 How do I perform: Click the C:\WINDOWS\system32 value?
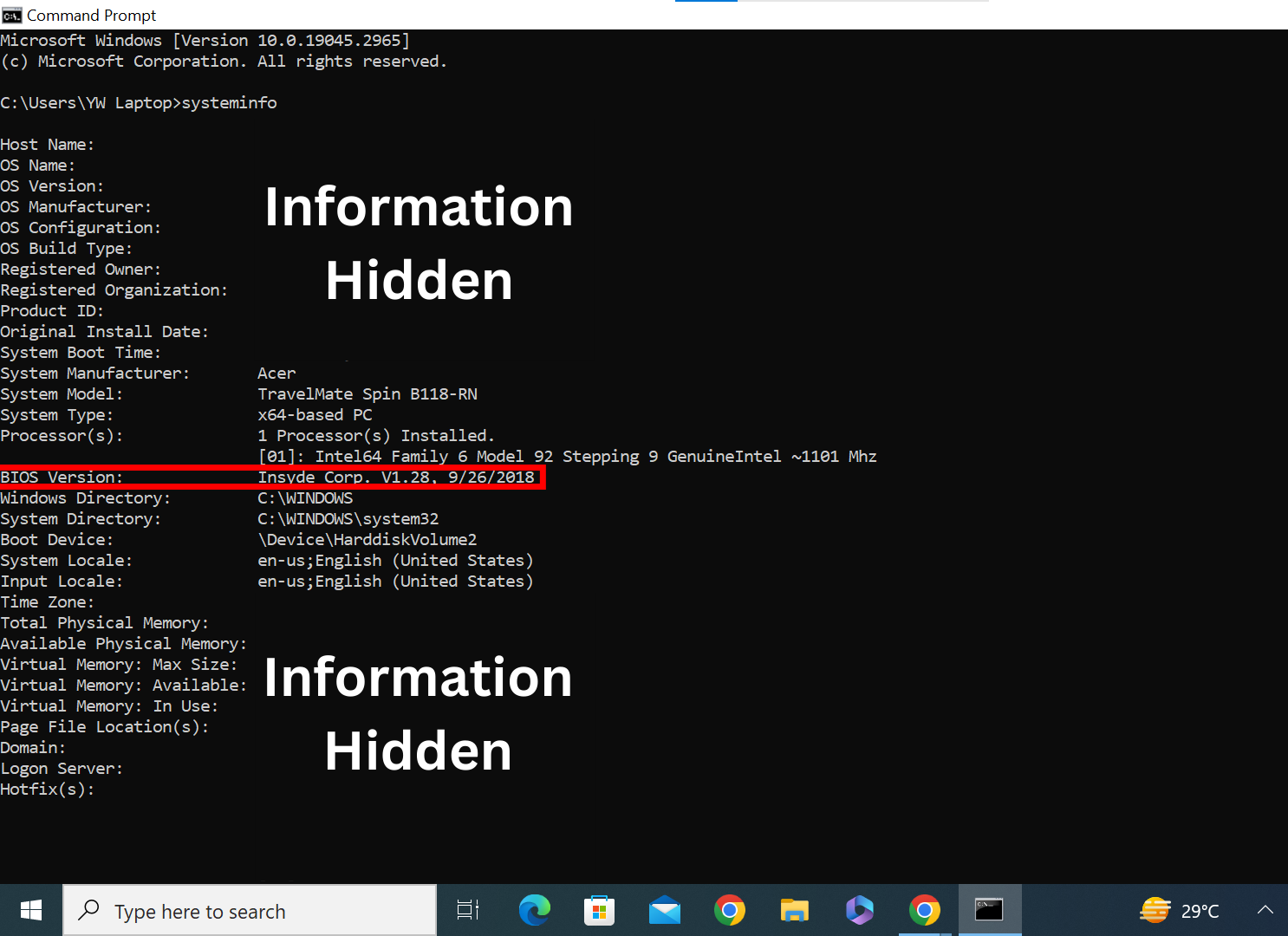[x=348, y=519]
